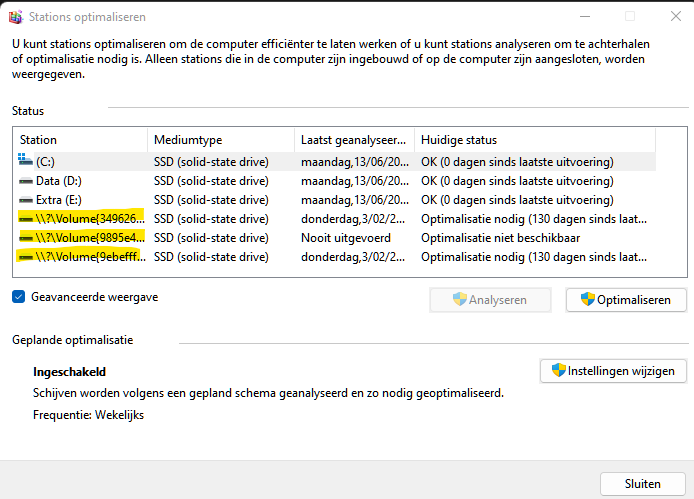This screenshot has height=499, width=694.
Task: Click Volume{349626 donderdag,3/02 date cell
Action: coord(353,219)
